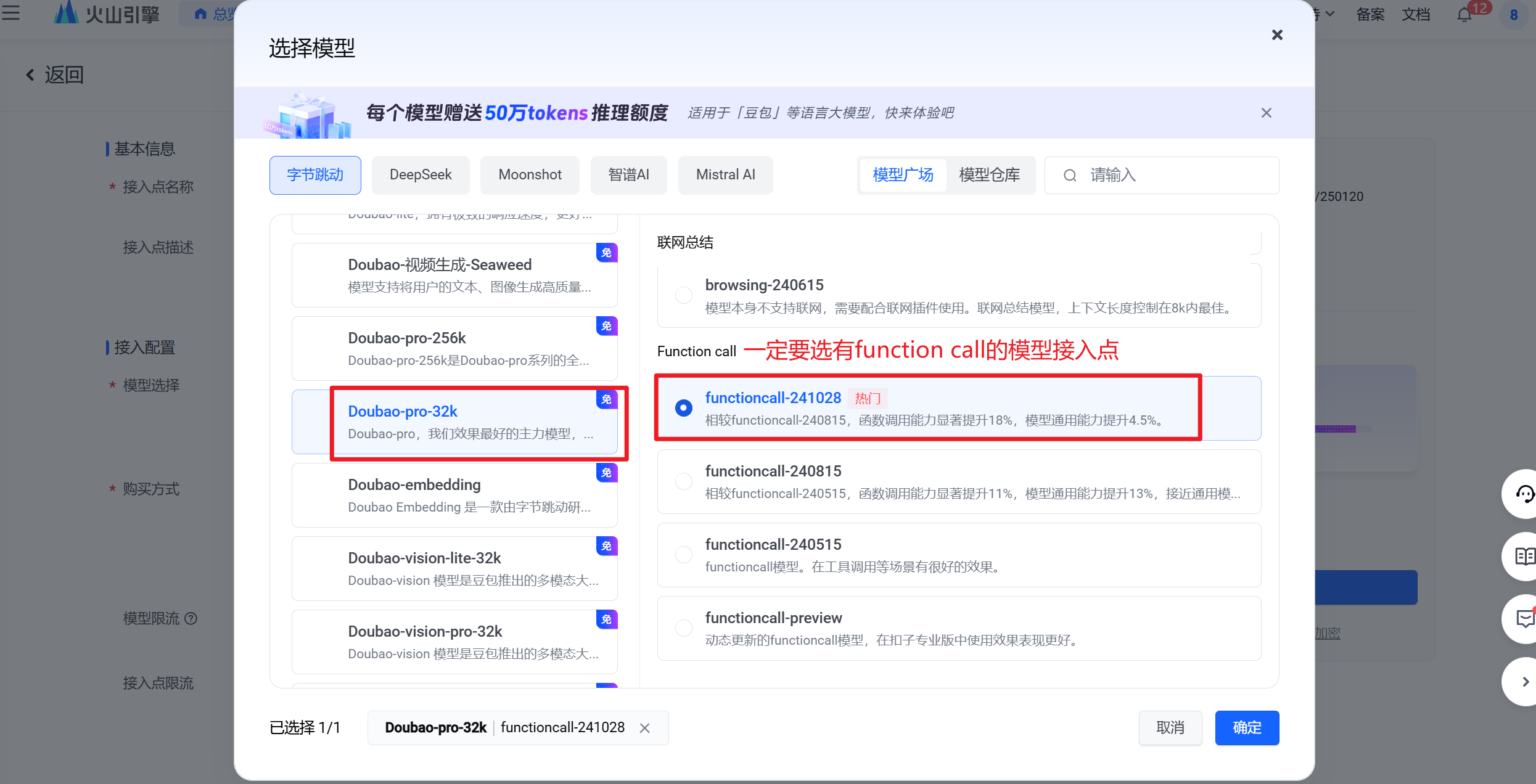Viewport: 1536px width, 784px height.
Task: Select the functioncall-preview radio button
Action: click(683, 628)
